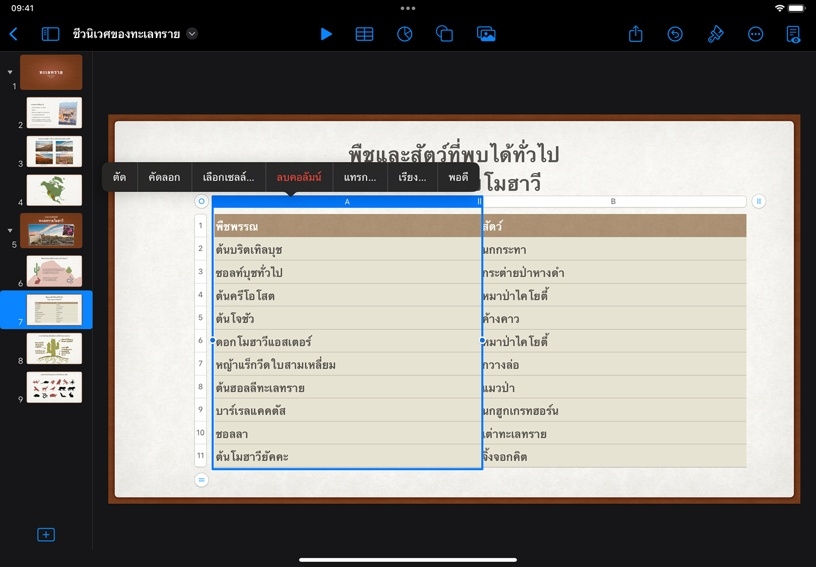This screenshot has width=816, height=567.
Task: Tap the share icon
Action: [x=635, y=34]
